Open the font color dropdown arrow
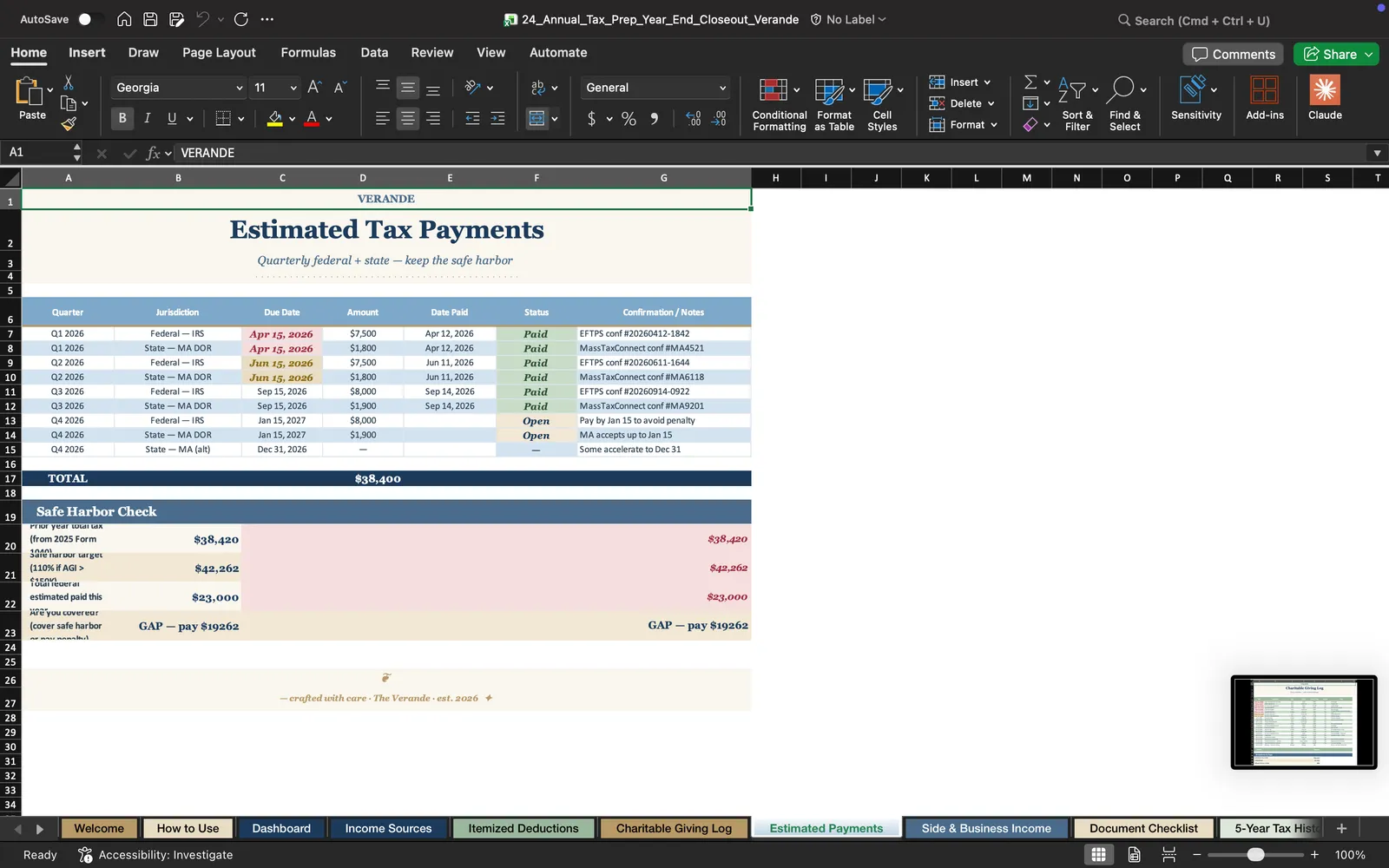1389x868 pixels. [x=329, y=119]
